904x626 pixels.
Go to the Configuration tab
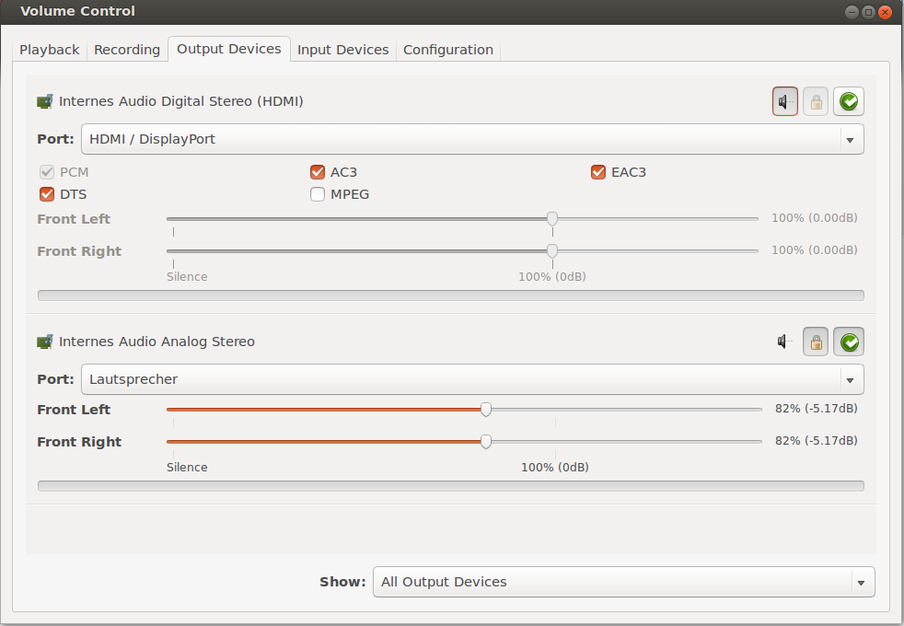448,49
